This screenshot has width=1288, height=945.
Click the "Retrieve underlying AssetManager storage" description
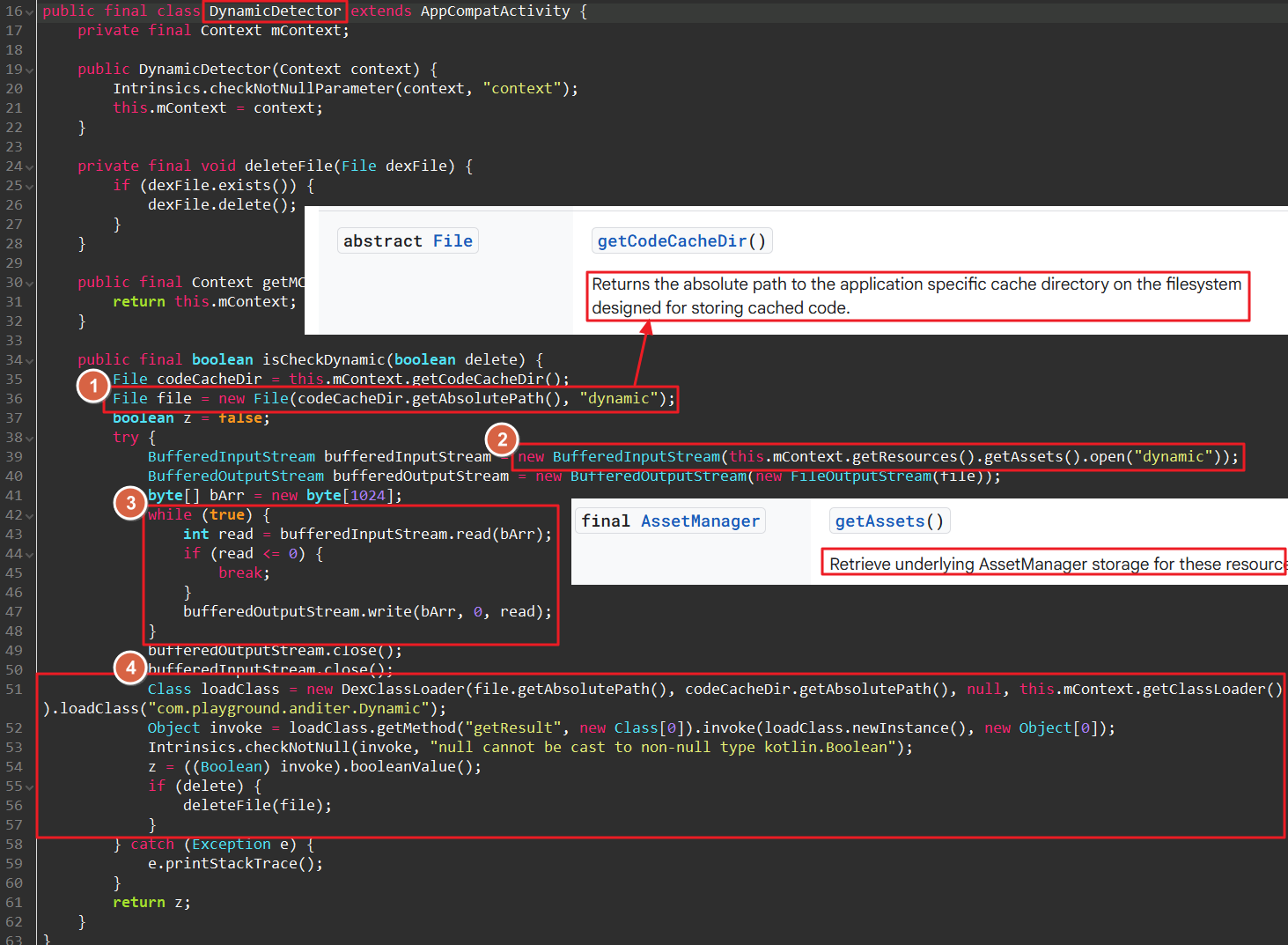coord(1057,564)
